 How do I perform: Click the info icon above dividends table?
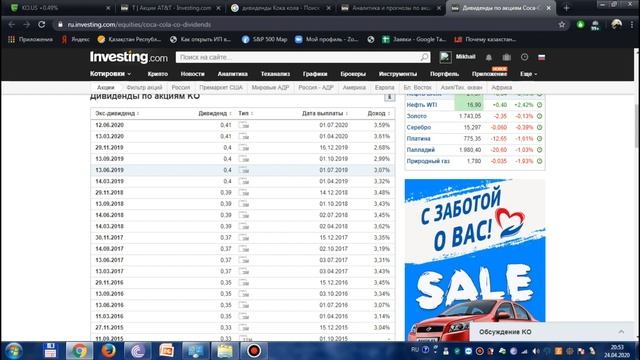389,97
